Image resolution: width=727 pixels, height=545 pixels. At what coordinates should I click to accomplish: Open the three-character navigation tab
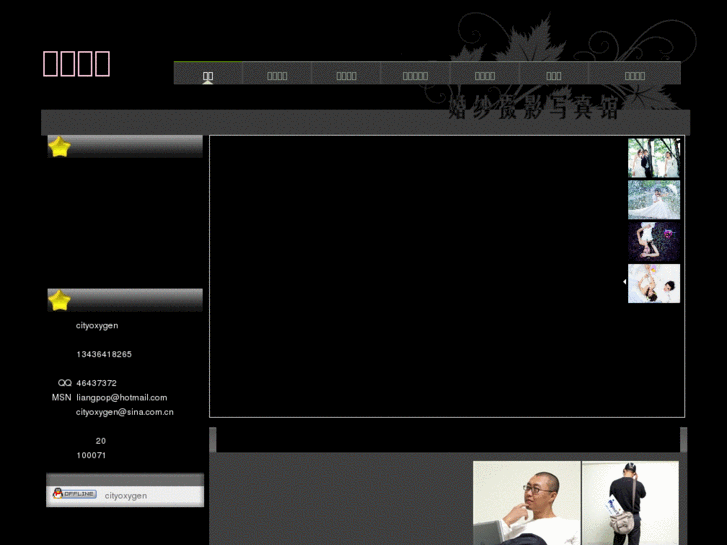point(554,73)
